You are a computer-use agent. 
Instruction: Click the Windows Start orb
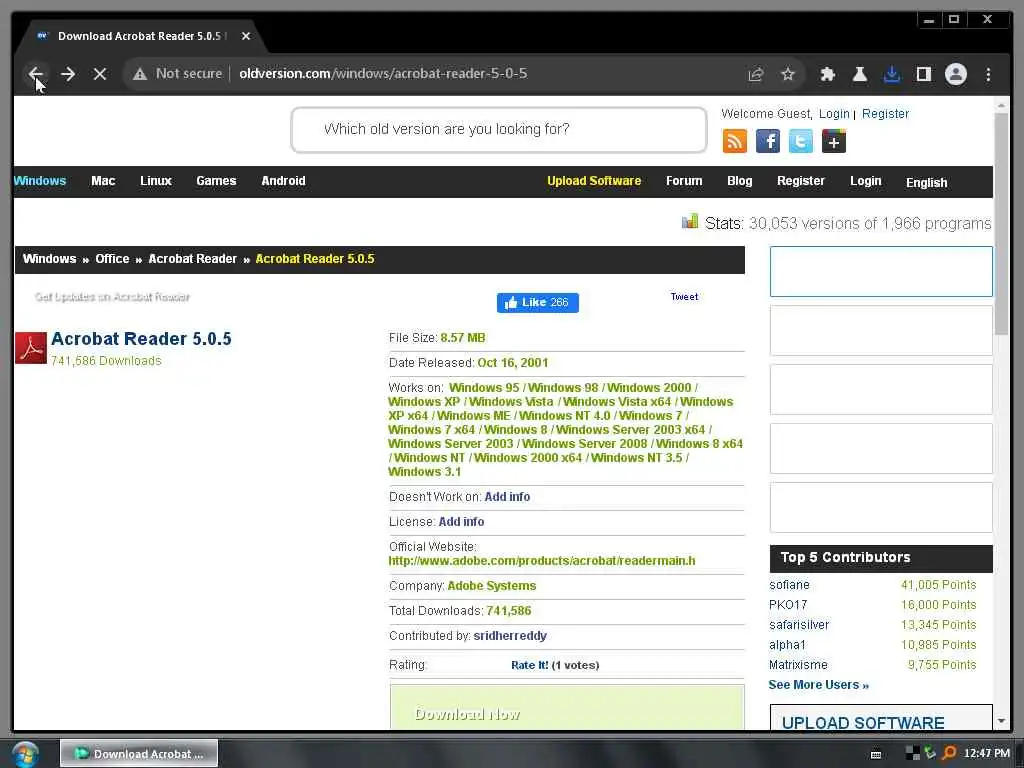click(x=25, y=754)
